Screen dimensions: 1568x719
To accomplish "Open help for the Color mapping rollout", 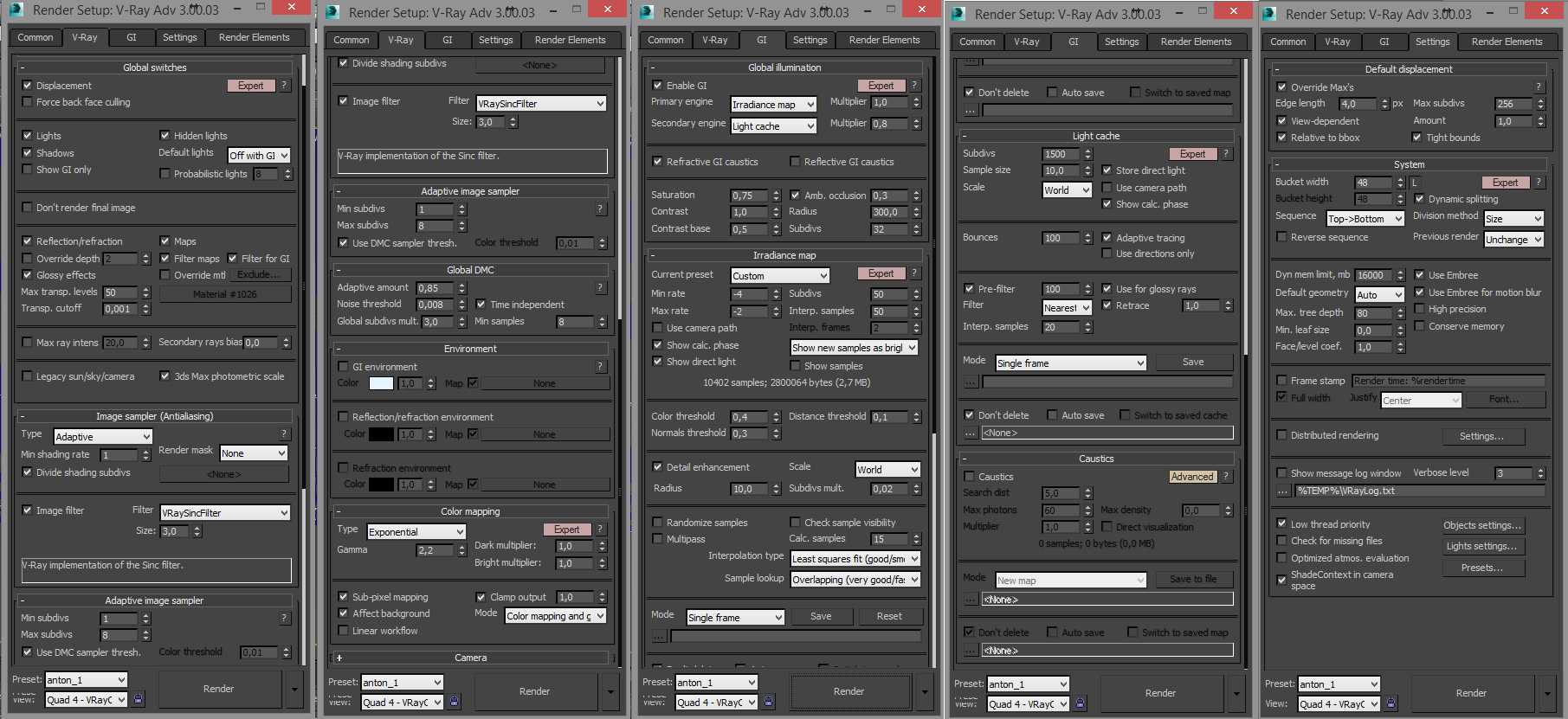I will point(600,530).
